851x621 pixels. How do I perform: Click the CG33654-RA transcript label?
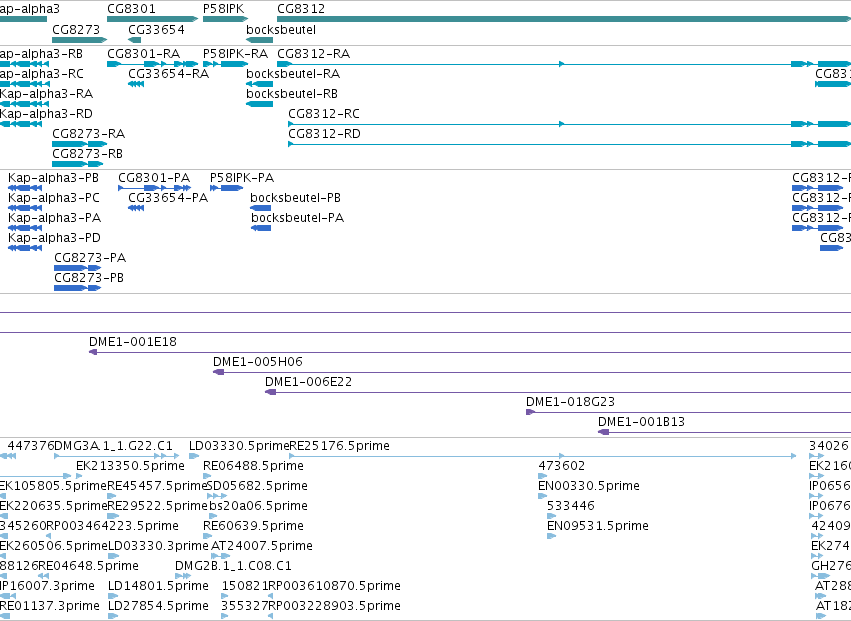point(169,73)
